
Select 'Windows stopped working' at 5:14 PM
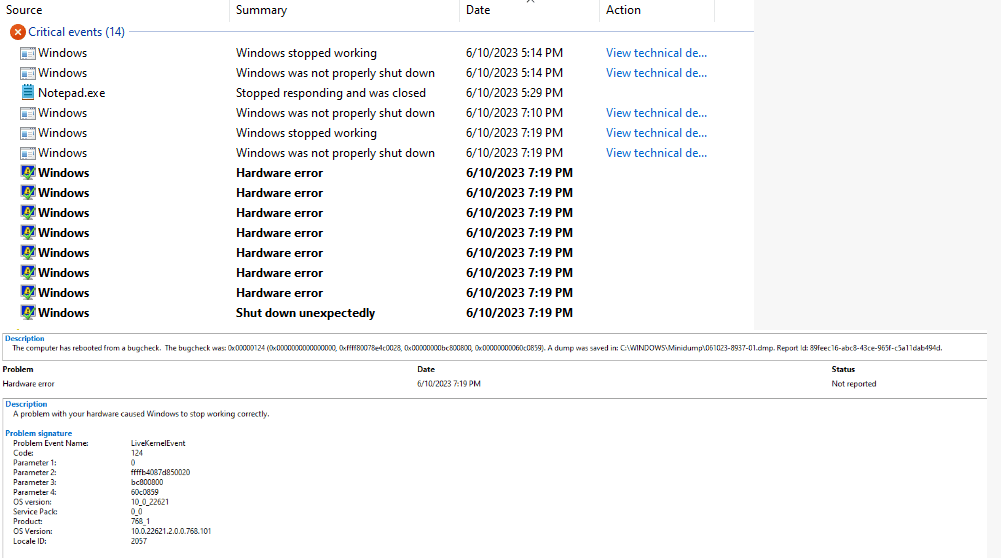pyautogui.click(x=306, y=53)
